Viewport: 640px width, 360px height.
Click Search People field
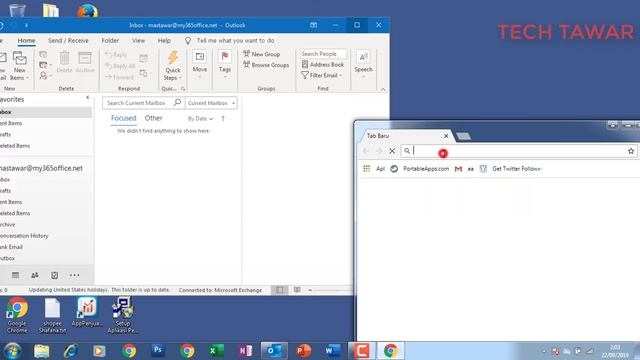coord(323,53)
